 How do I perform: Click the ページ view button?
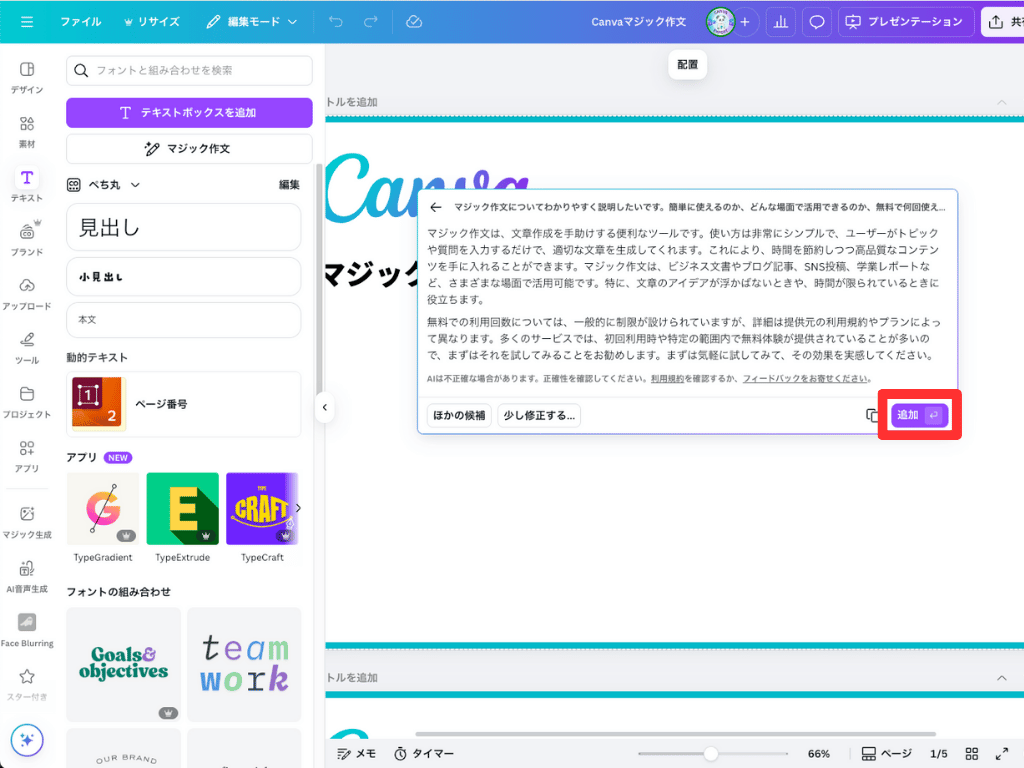[886, 754]
